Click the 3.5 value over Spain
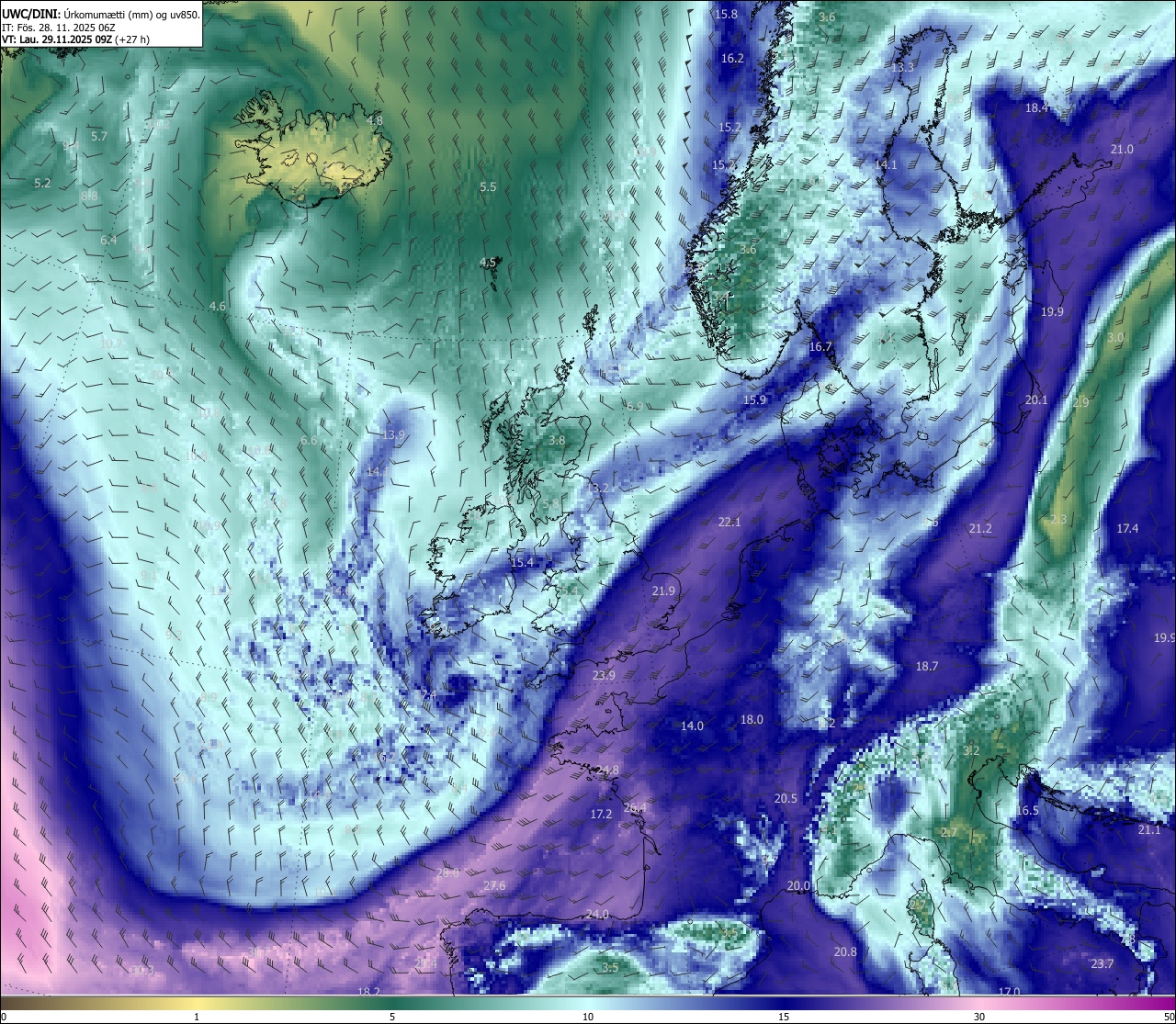 (610, 968)
